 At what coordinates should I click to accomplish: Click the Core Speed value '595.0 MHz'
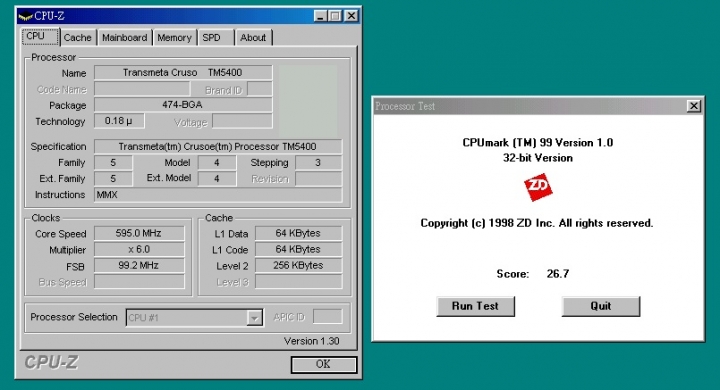coord(139,233)
